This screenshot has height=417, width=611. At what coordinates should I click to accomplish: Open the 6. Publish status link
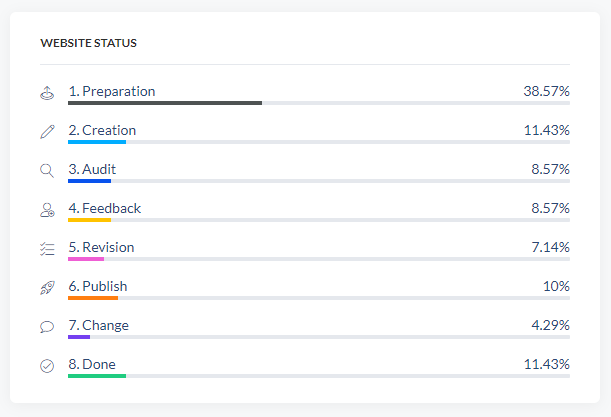98,286
